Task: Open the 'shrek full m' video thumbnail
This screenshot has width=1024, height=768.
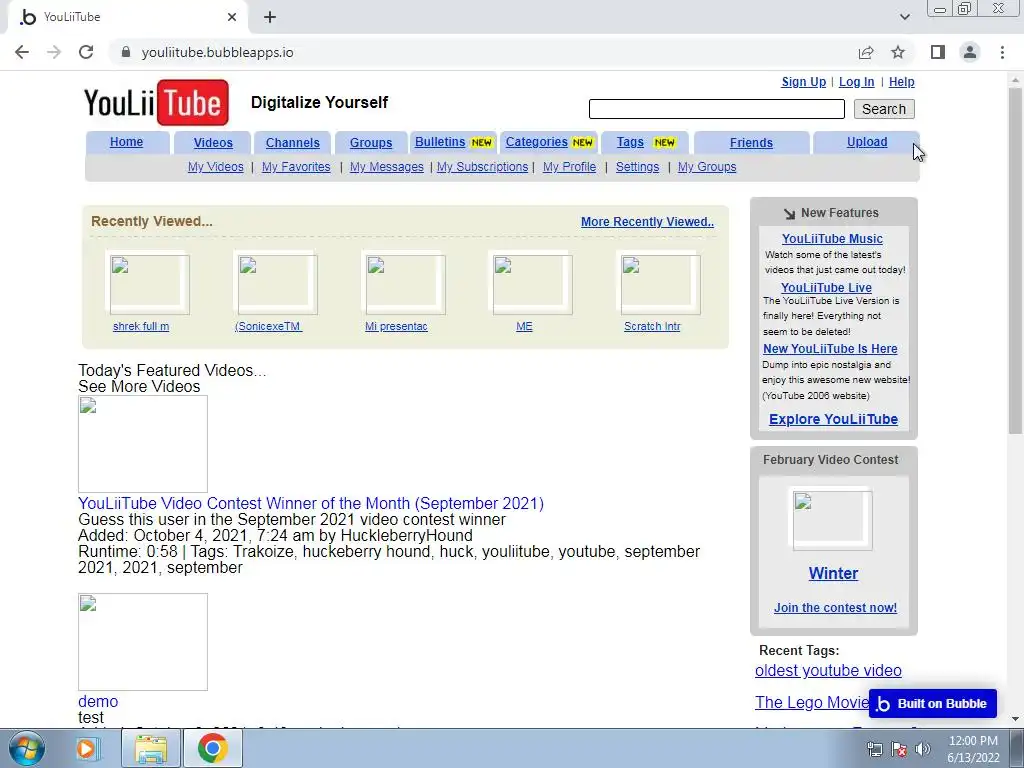Action: point(150,285)
